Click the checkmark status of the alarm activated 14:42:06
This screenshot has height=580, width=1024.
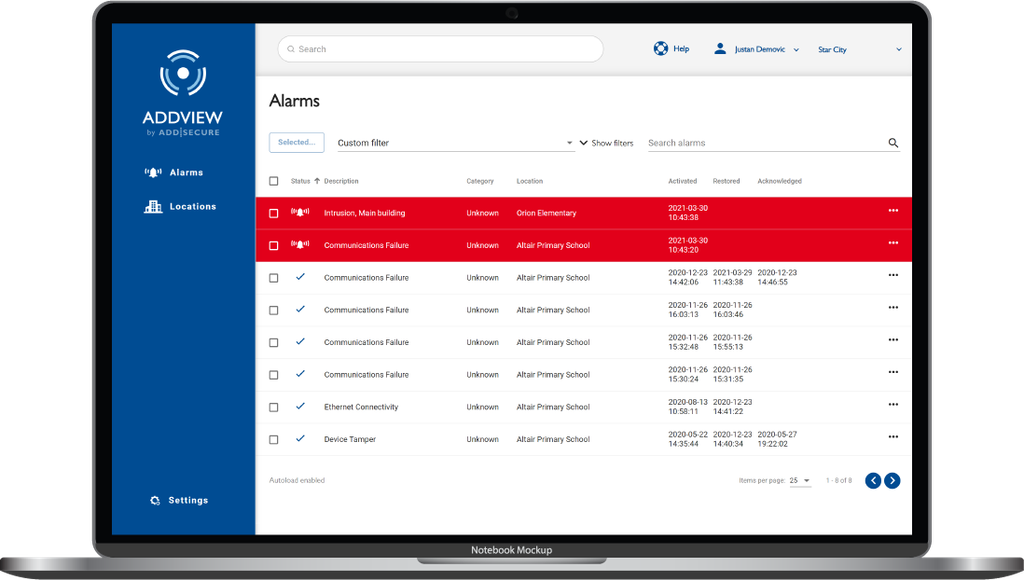coord(300,276)
